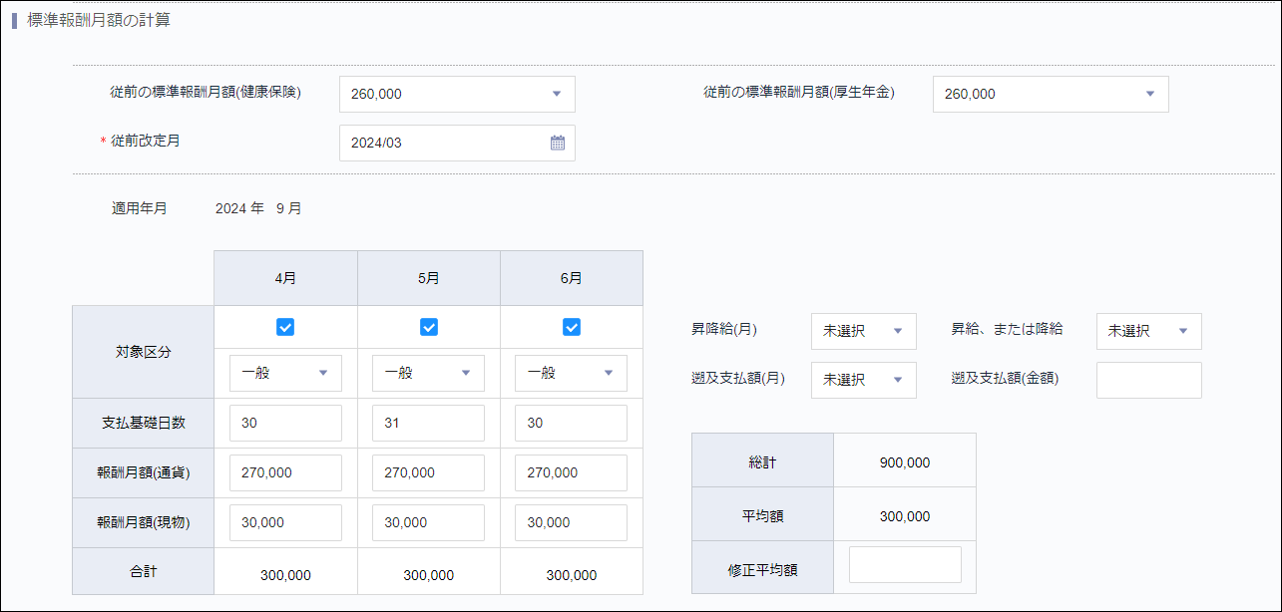Click 5月 報酬月額(現物) field

pyautogui.click(x=428, y=523)
